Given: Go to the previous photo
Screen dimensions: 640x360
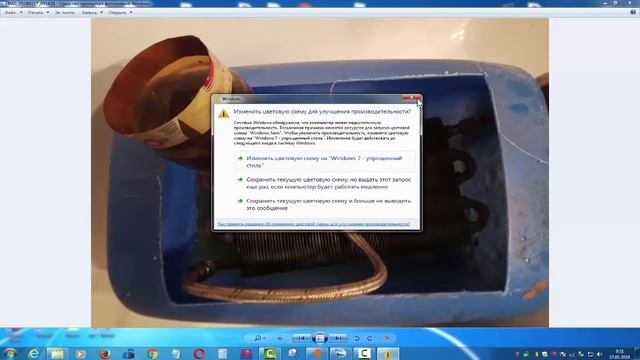Looking at the screenshot, I should [301, 338].
